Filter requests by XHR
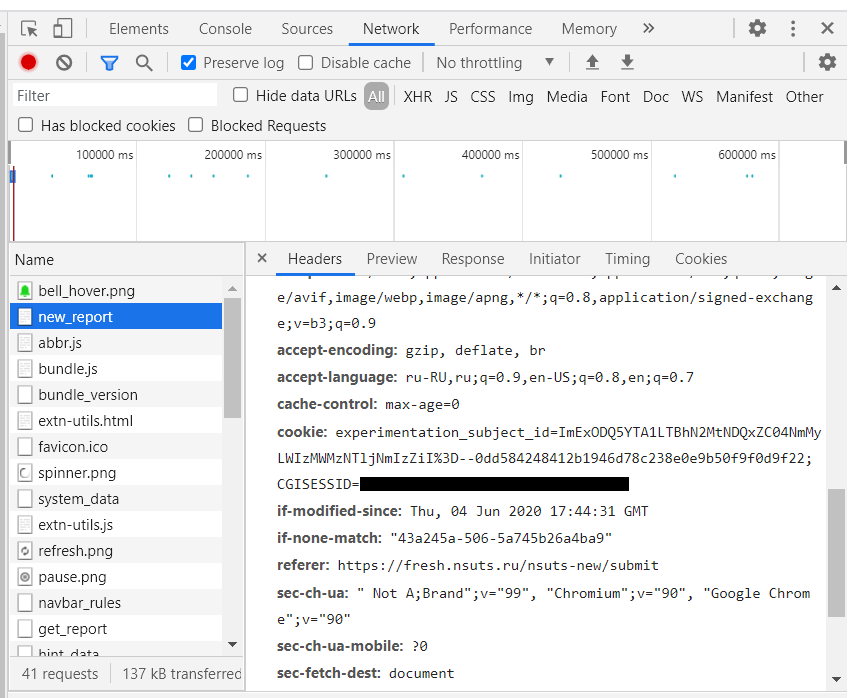Image resolution: width=851 pixels, height=698 pixels. [417, 97]
